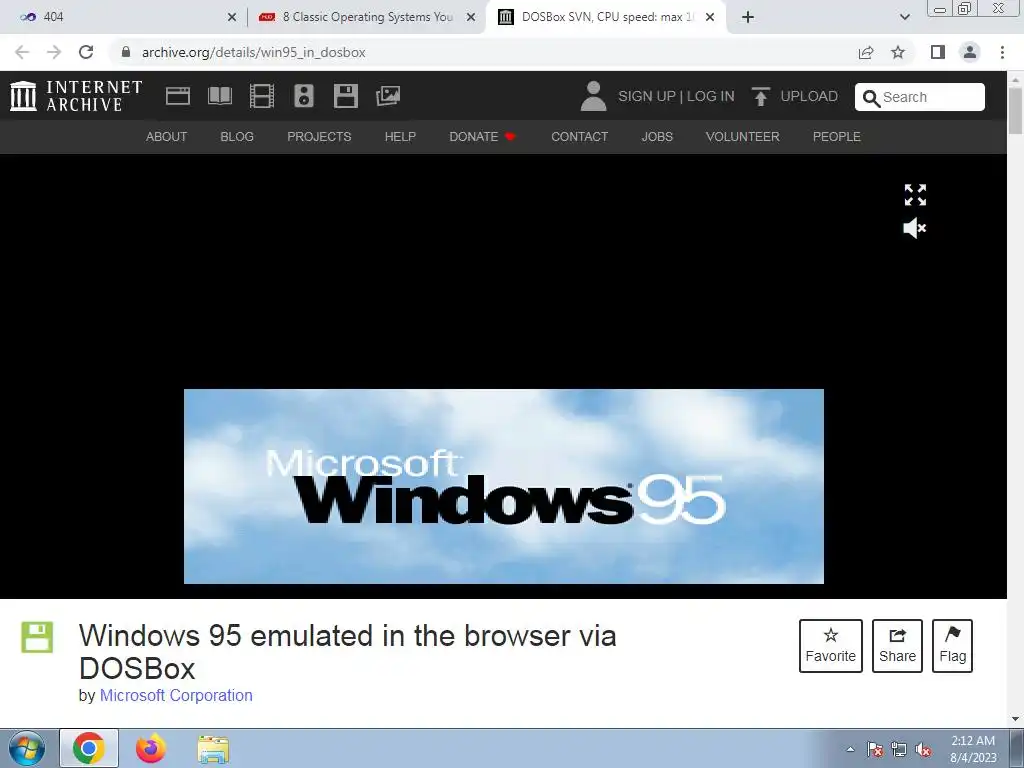Click the upload arrow icon
Screen dimensions: 1024x768
(760, 96)
